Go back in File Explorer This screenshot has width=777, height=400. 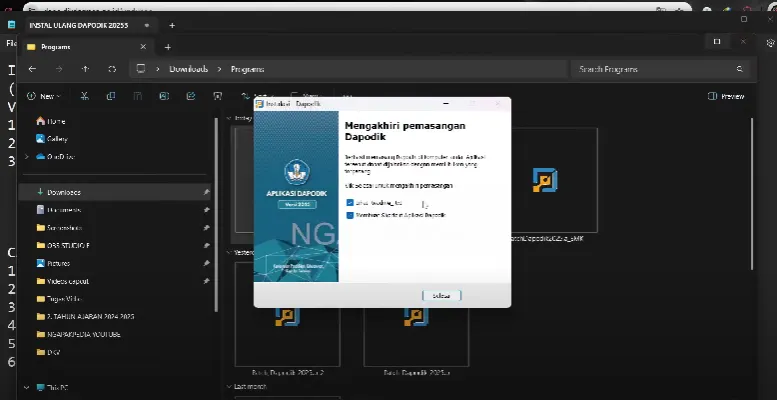pos(32,69)
